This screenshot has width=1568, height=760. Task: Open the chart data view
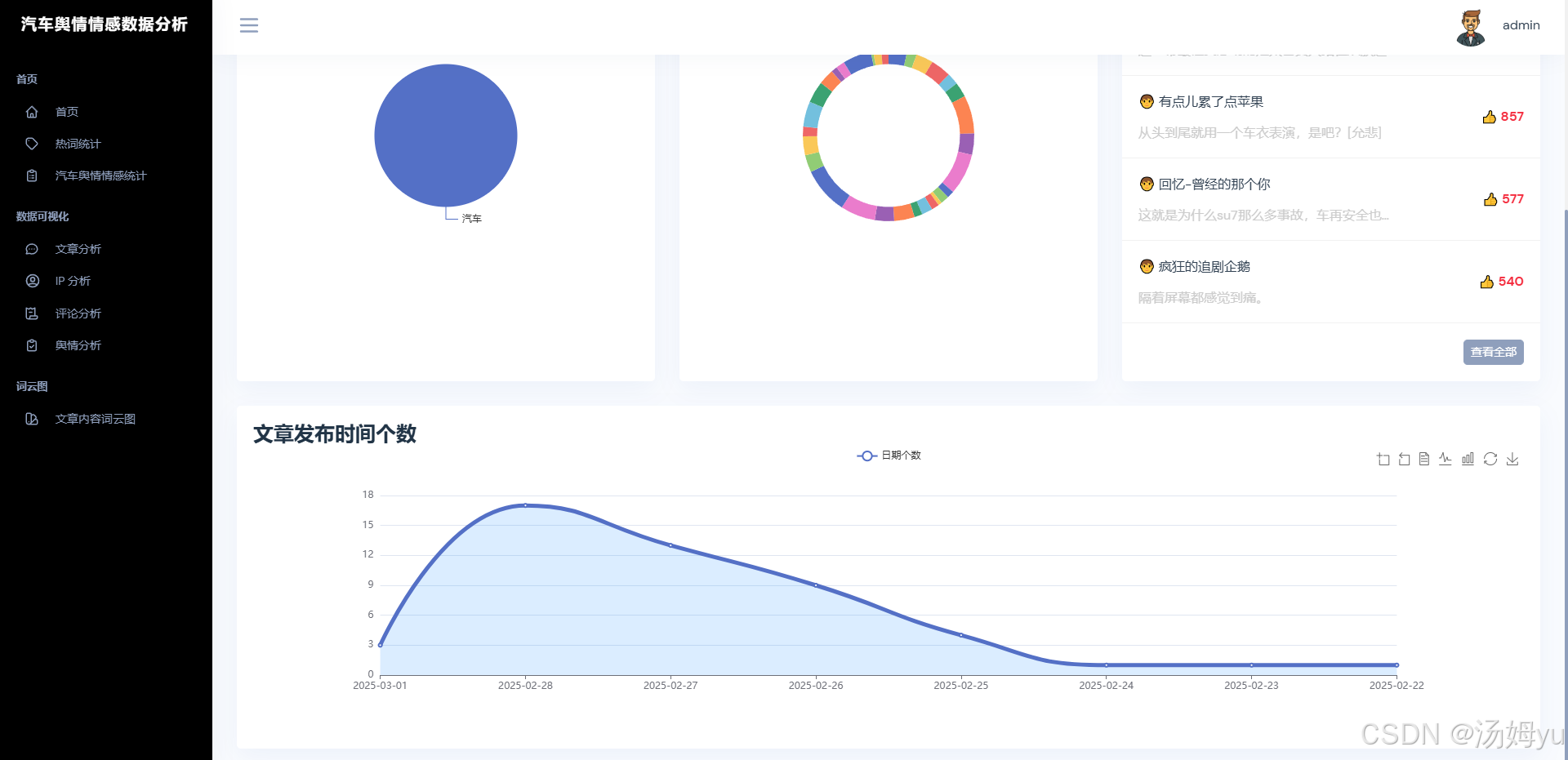(x=1424, y=459)
